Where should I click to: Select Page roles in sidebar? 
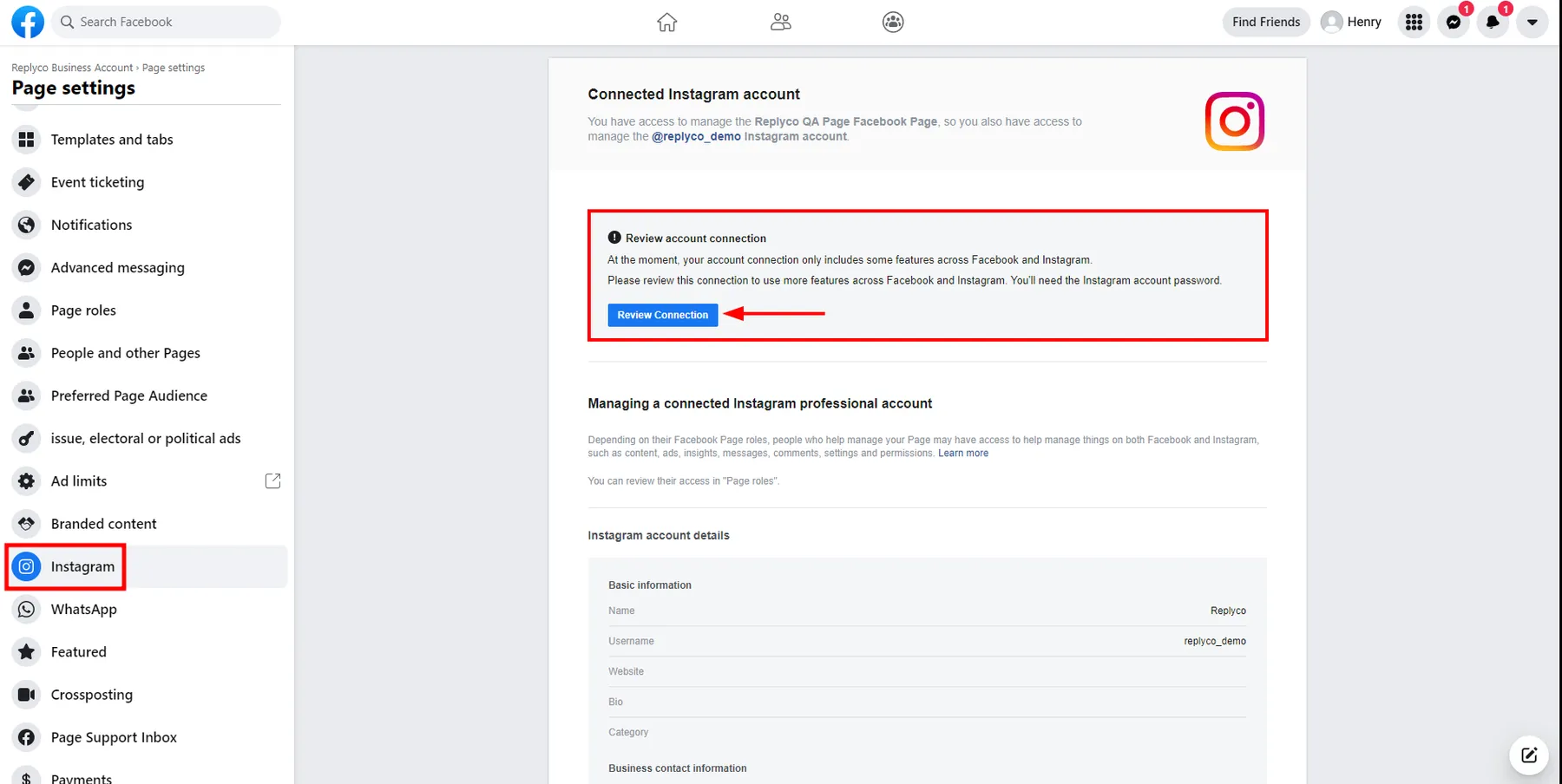148,310
